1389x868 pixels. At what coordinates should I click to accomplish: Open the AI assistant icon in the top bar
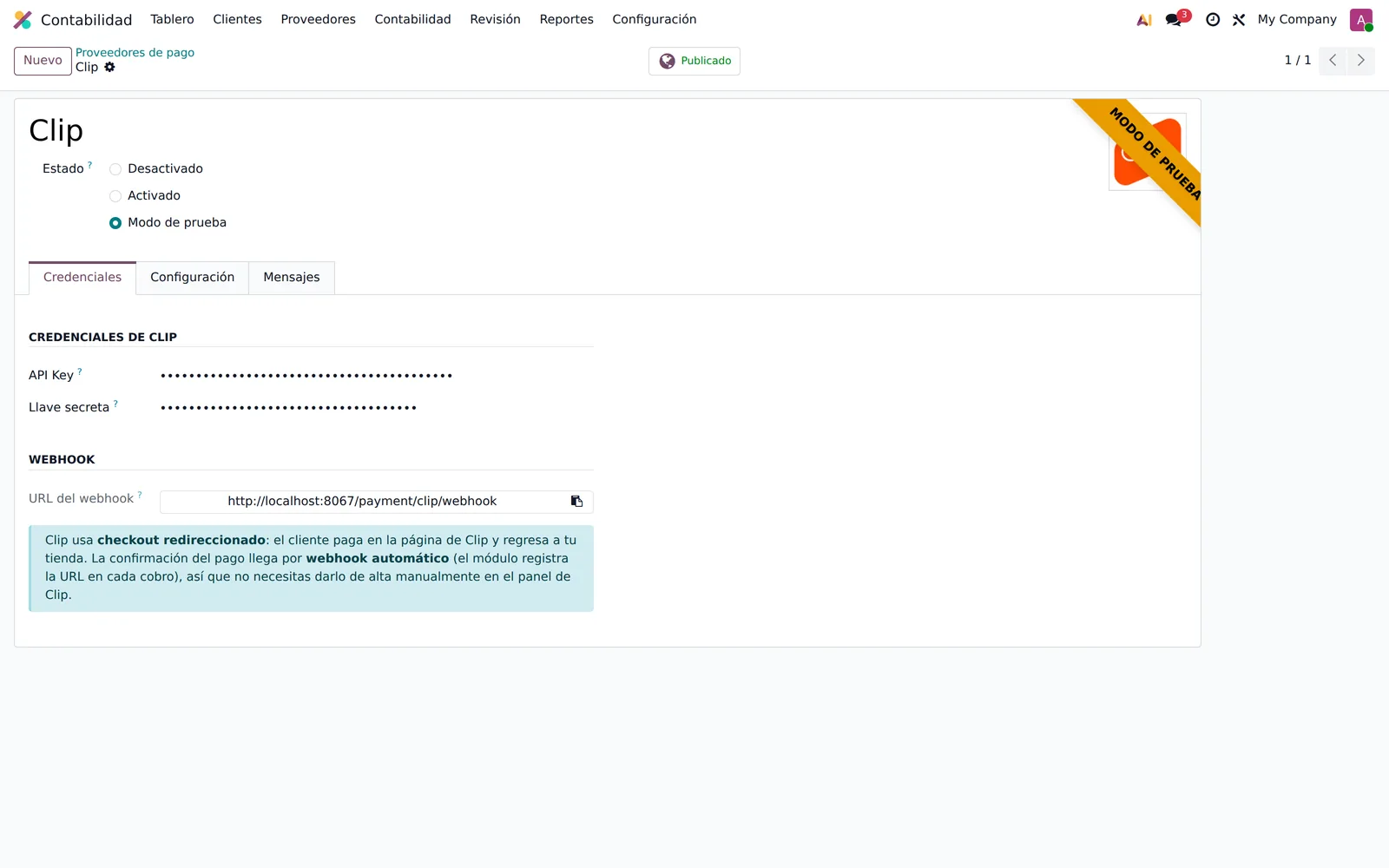coord(1144,20)
